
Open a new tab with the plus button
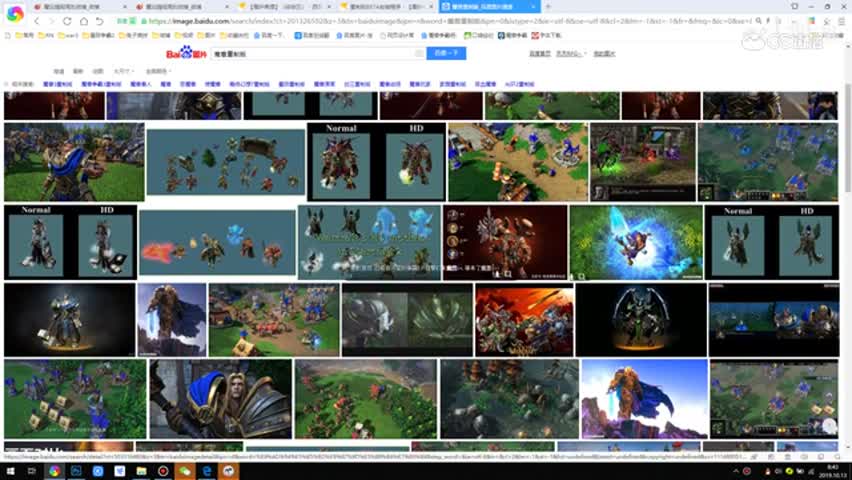click(x=548, y=7)
